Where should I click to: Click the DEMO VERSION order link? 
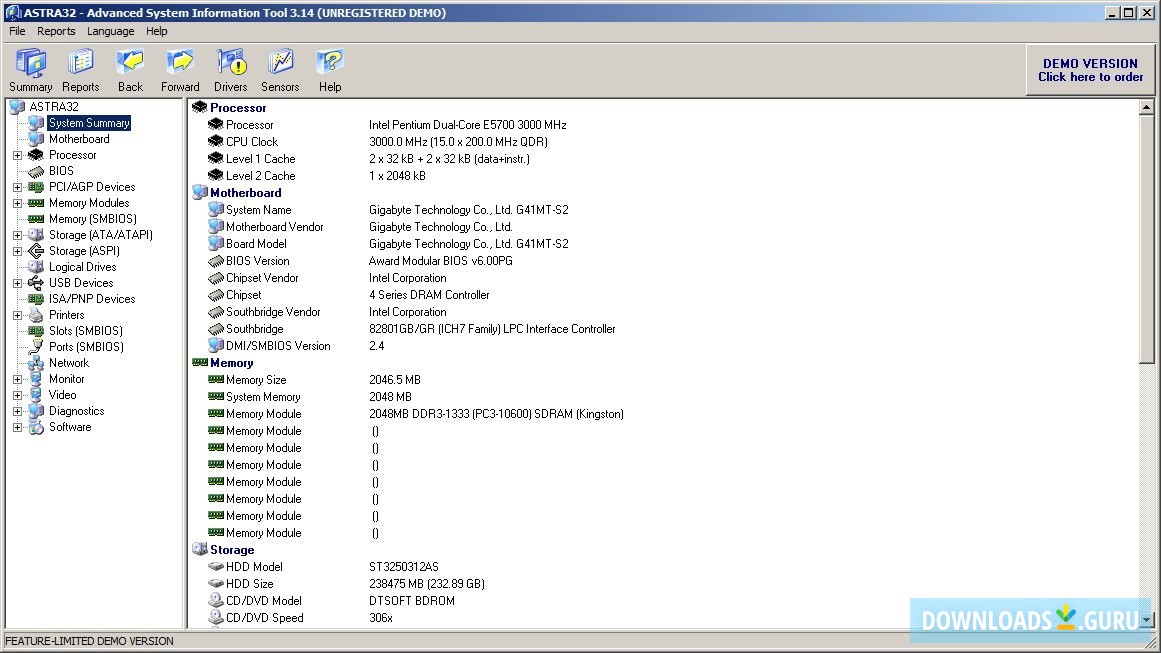[x=1089, y=70]
